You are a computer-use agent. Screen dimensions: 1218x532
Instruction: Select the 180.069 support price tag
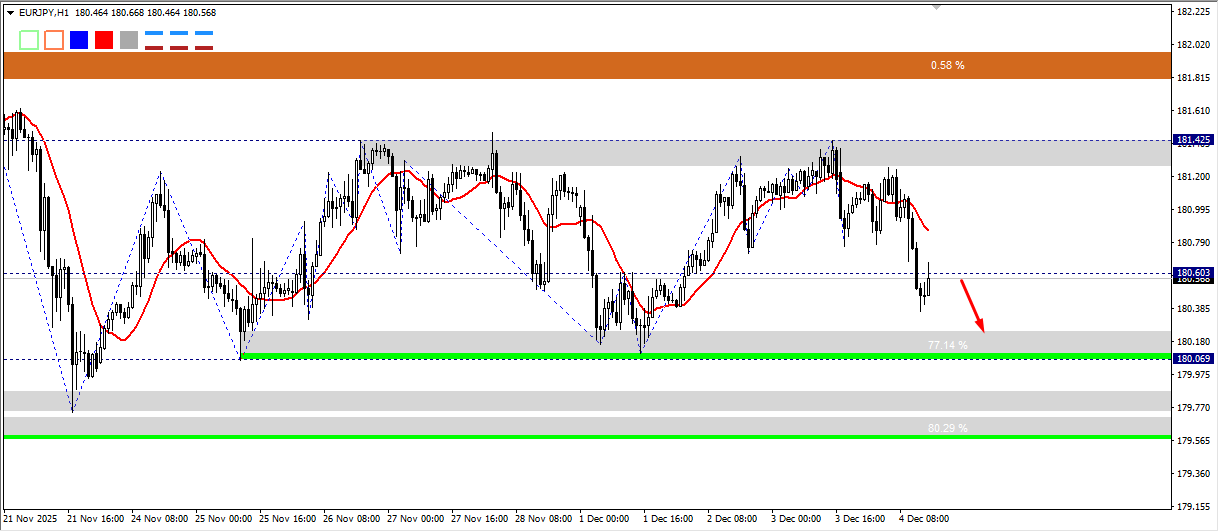[1194, 358]
